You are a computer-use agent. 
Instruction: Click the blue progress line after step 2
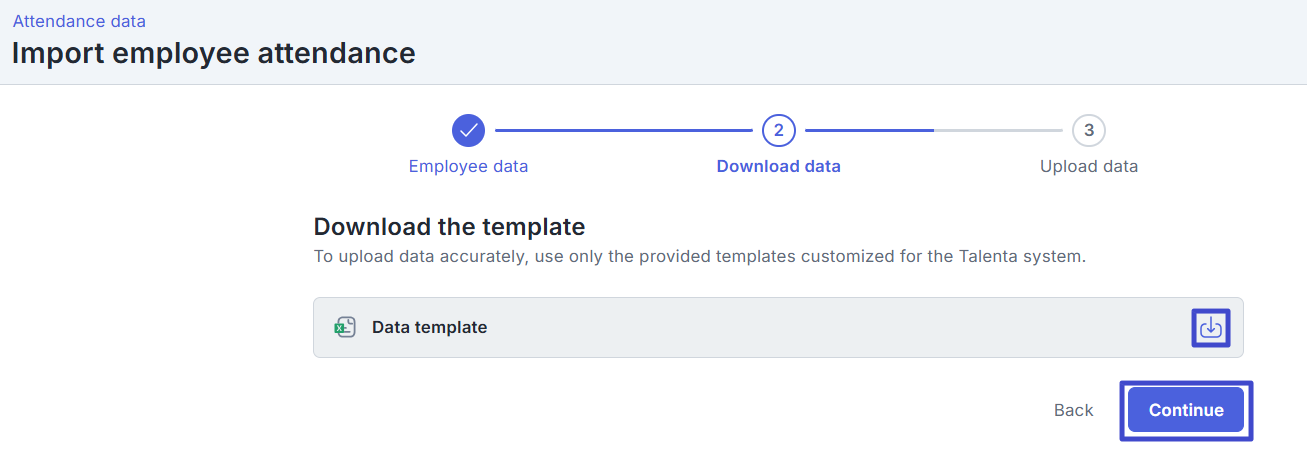(x=868, y=130)
